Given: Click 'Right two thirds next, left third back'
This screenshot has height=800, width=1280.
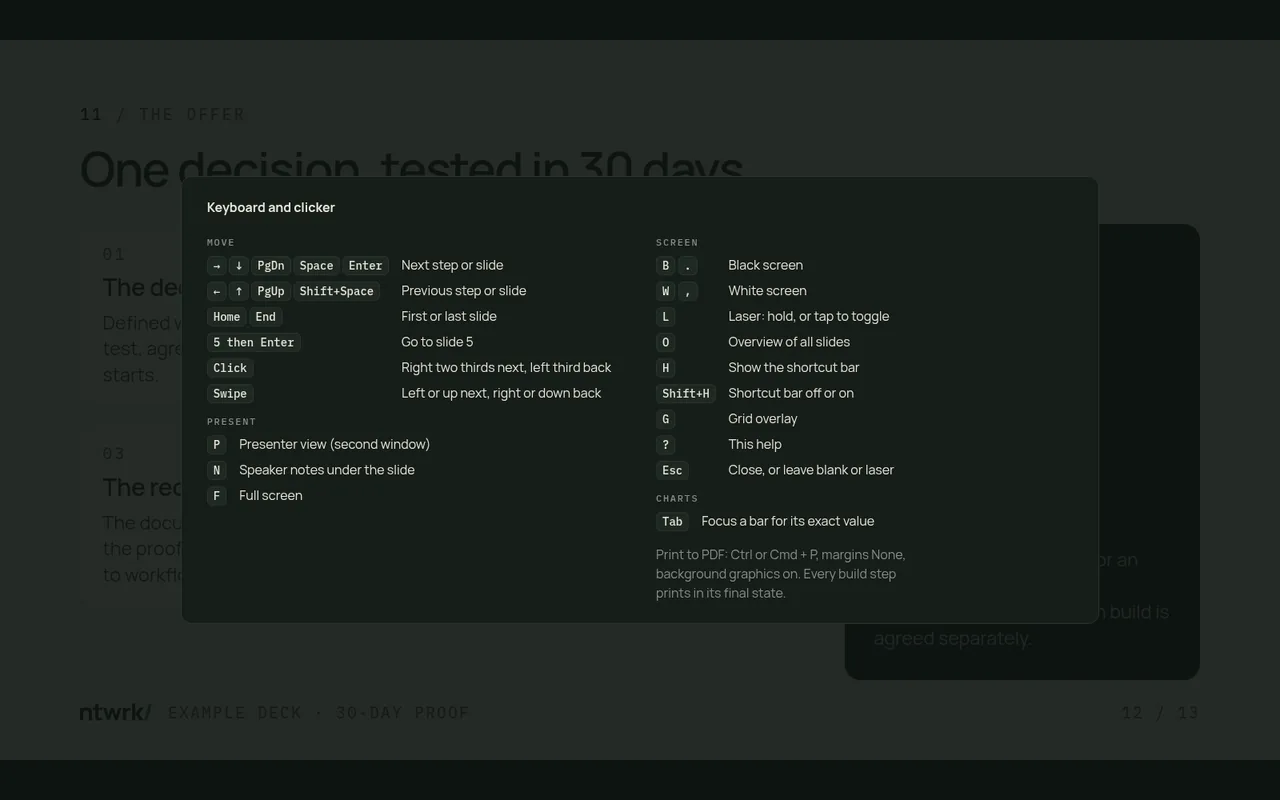Looking at the screenshot, I should pos(506,368).
